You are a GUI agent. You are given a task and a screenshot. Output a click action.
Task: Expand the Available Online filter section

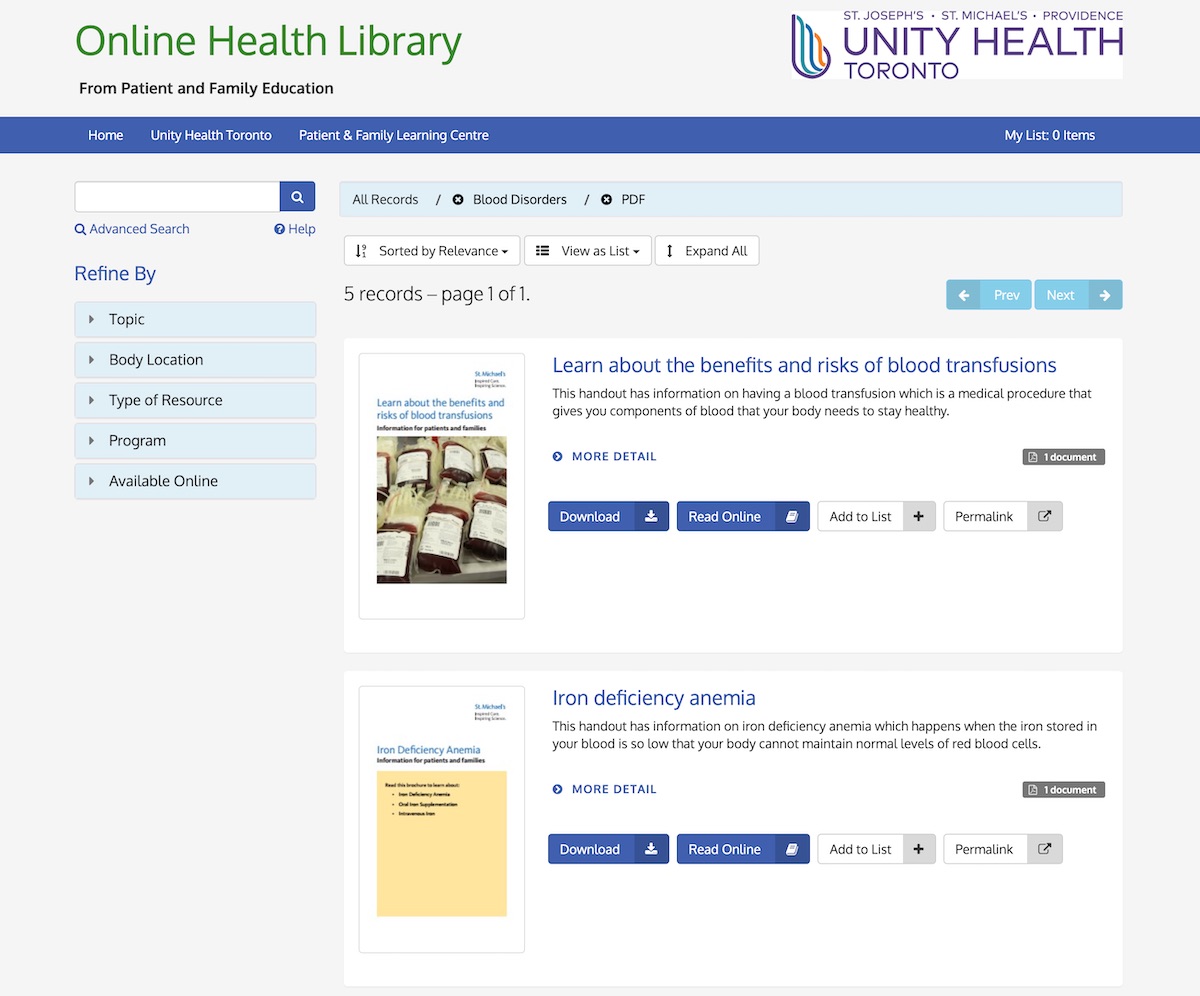point(194,481)
